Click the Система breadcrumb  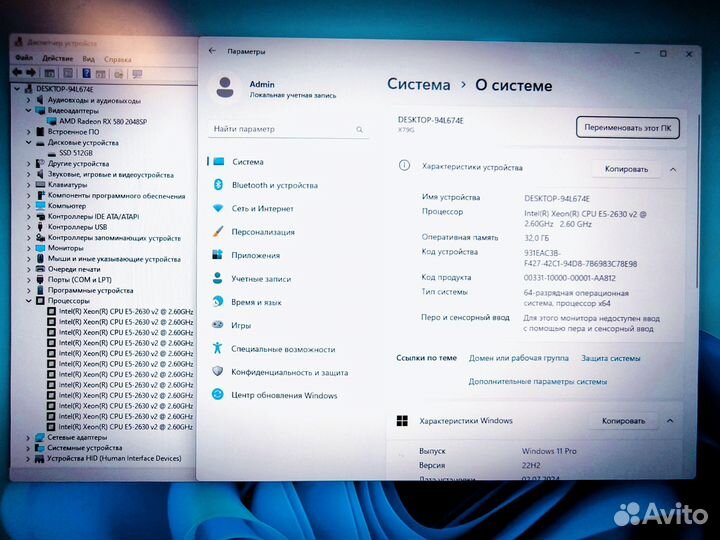(418, 84)
